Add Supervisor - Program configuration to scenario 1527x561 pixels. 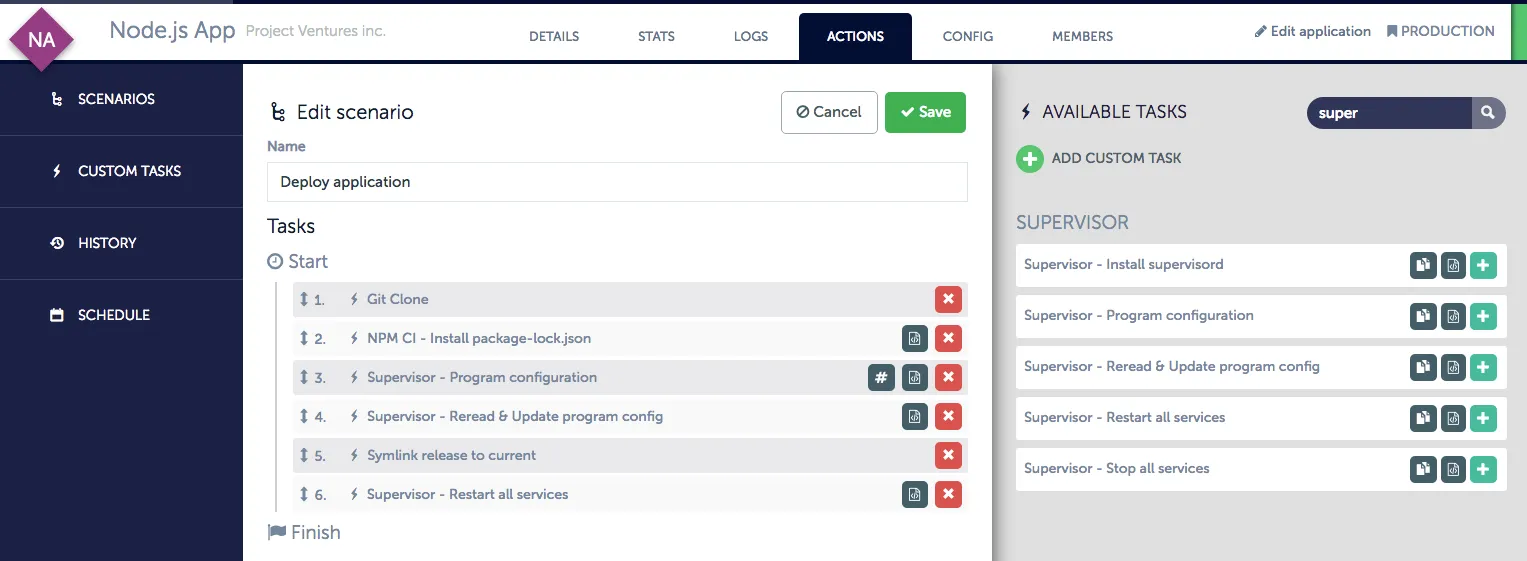tap(1483, 316)
